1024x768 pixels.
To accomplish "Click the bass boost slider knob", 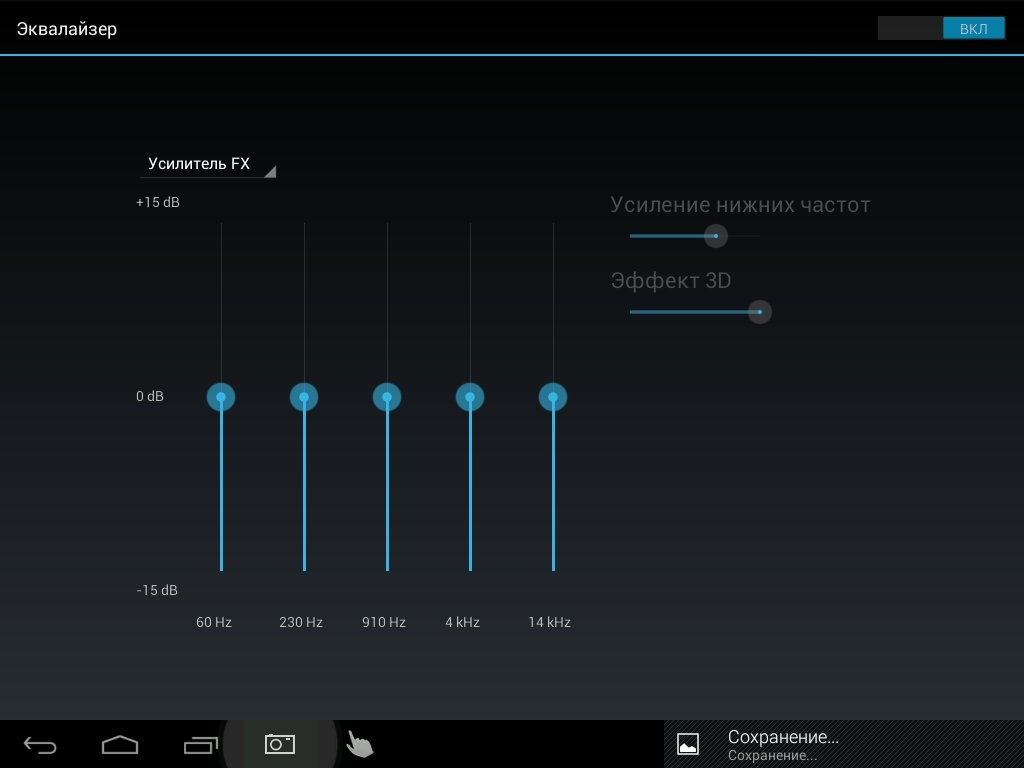I will click(x=715, y=236).
